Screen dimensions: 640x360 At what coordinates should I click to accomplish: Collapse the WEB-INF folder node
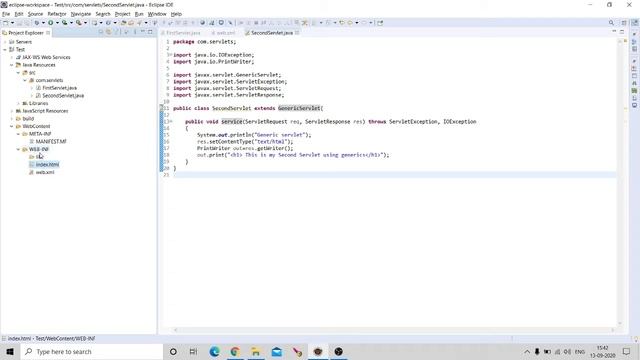(18, 149)
